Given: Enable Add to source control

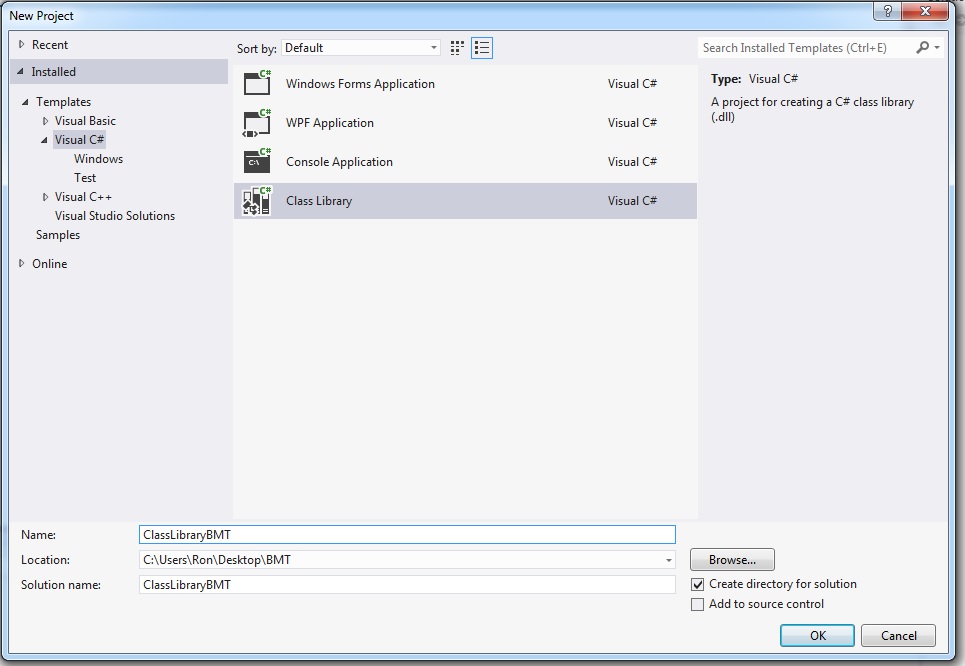Looking at the screenshot, I should pos(697,604).
